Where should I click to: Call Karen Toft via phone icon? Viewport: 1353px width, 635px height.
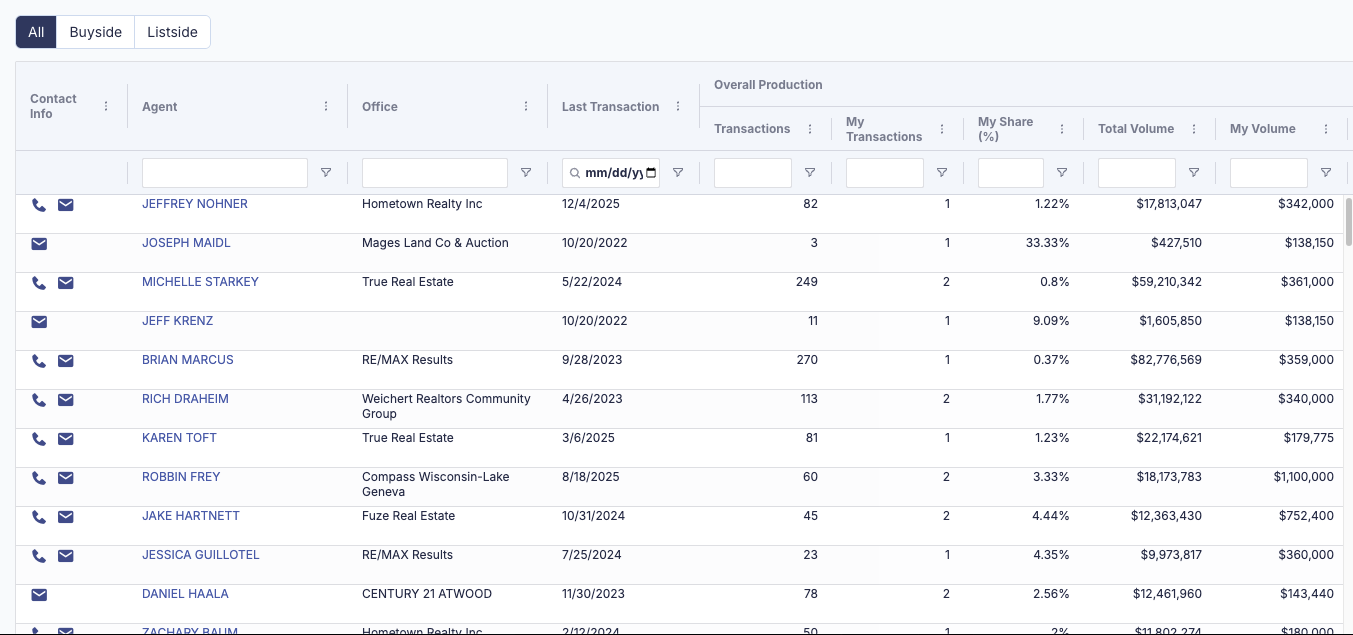39,439
